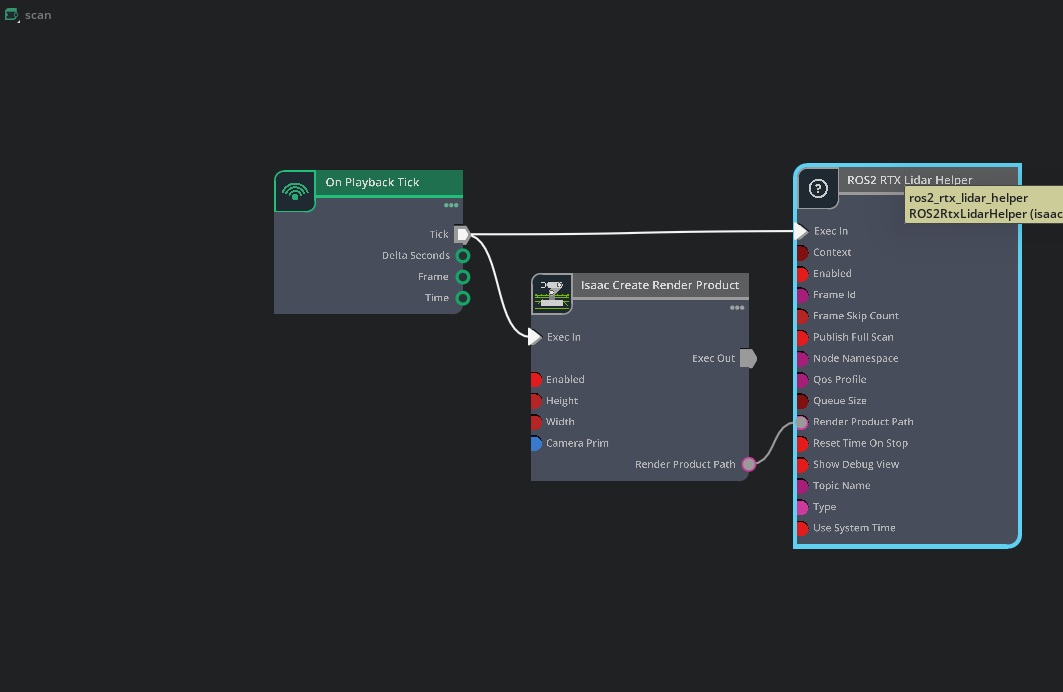Click the Exec In port on Isaac Create Render Product
1063x692 pixels.
(535, 337)
